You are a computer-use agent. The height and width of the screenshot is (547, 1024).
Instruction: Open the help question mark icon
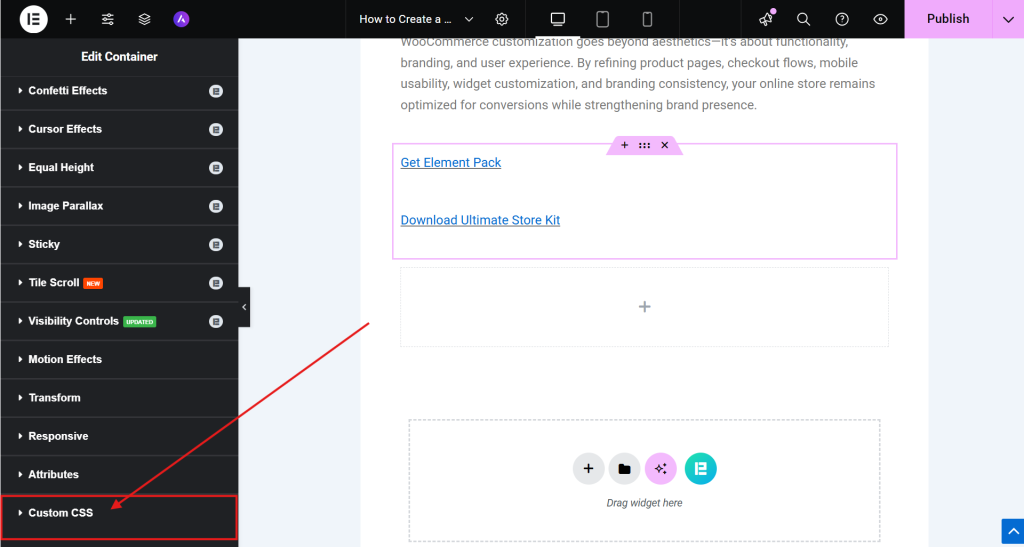pos(842,19)
